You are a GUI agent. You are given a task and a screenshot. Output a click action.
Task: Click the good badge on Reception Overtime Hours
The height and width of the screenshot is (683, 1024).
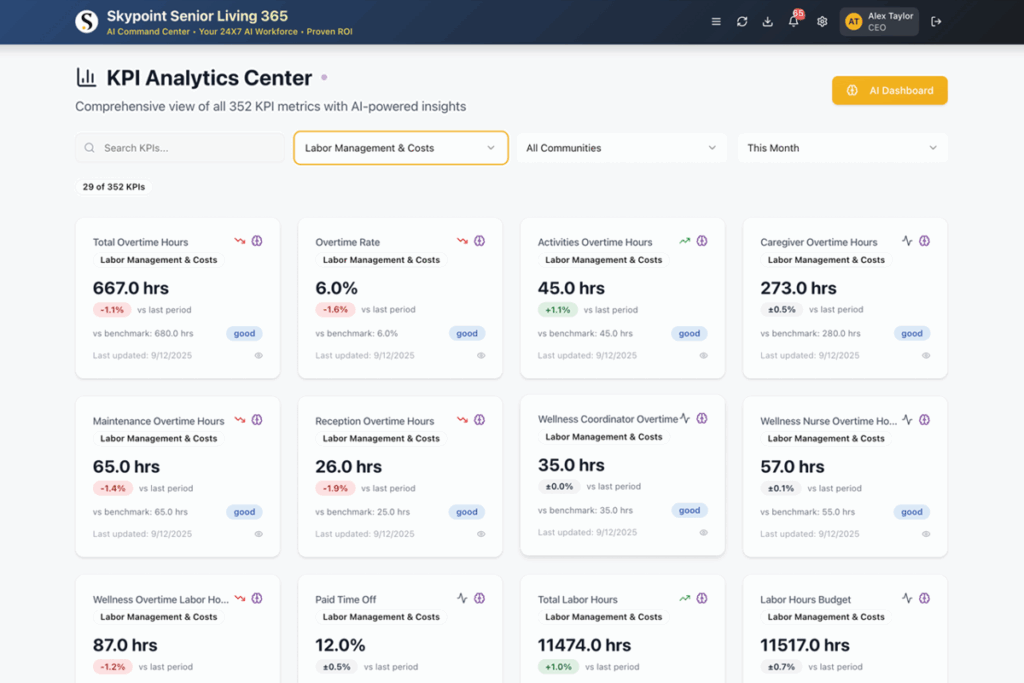point(467,512)
